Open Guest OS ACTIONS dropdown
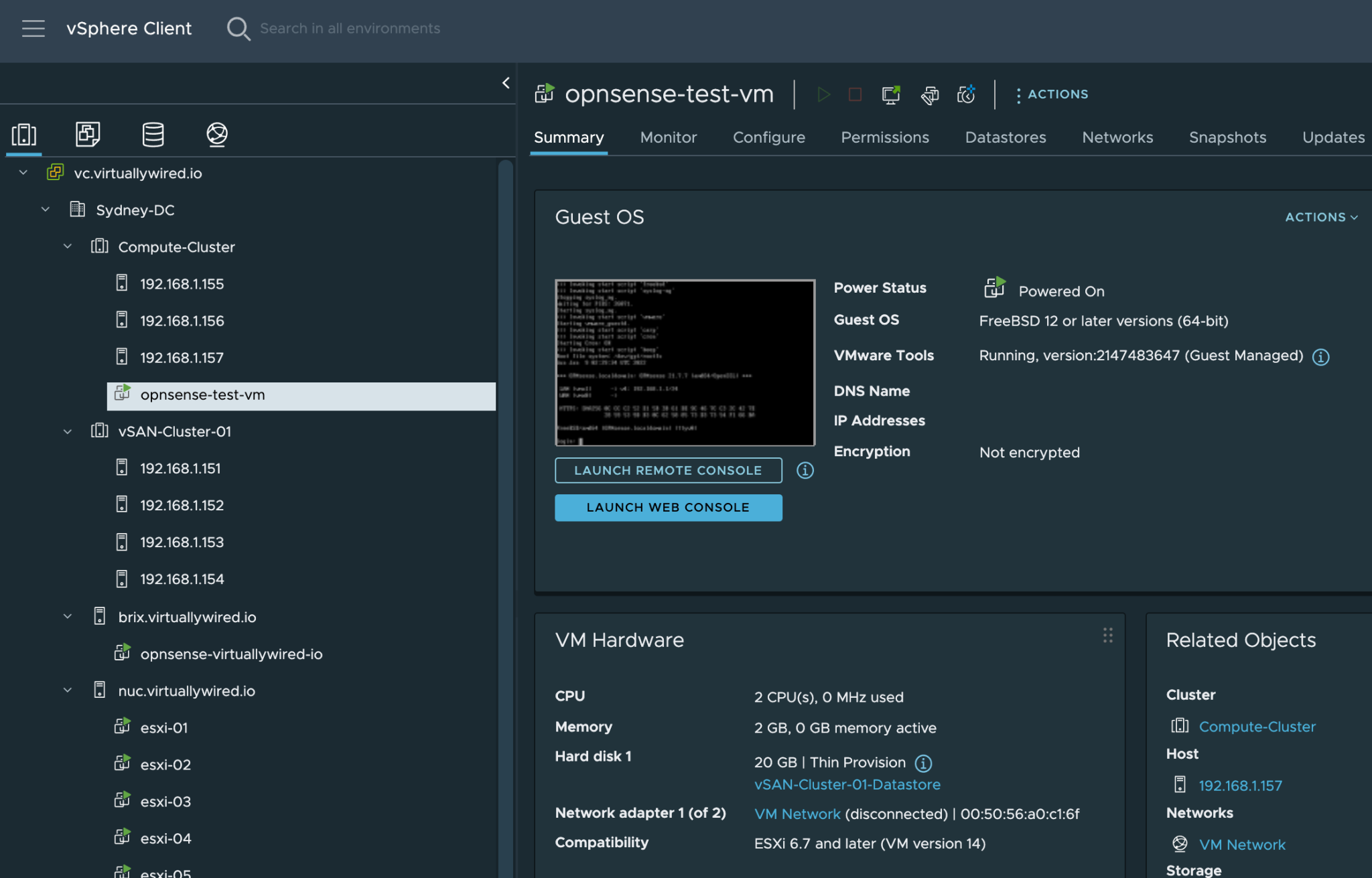The width and height of the screenshot is (1372, 878). pos(1321,217)
